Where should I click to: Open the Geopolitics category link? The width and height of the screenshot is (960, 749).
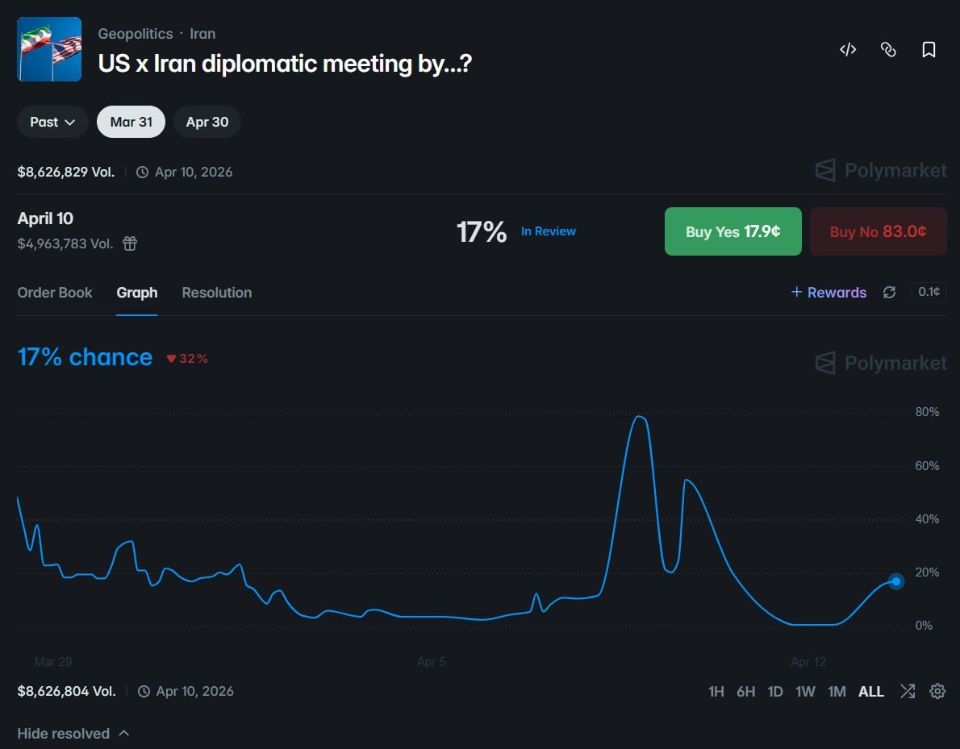135,34
